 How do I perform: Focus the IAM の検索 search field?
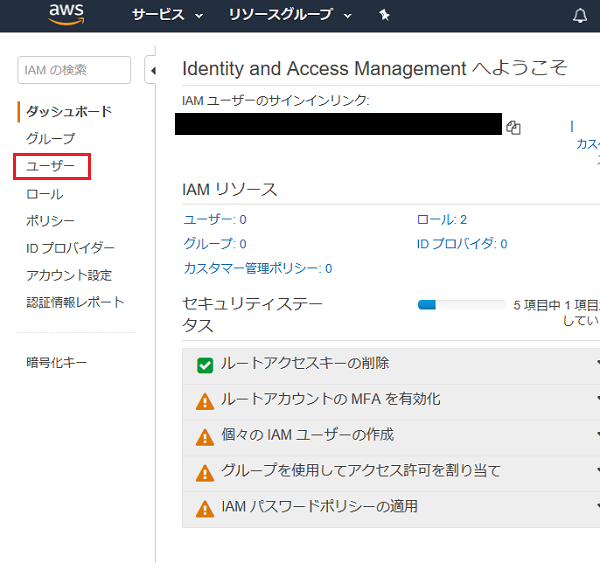[x=74, y=70]
